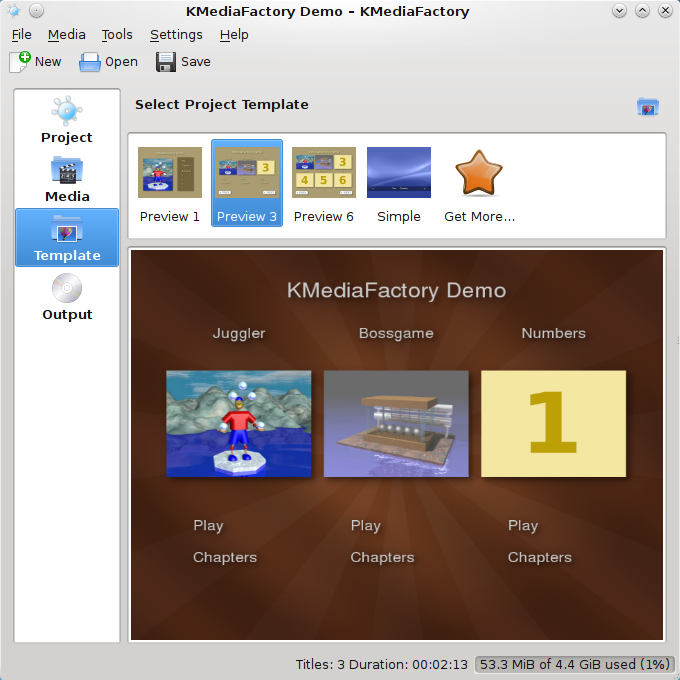The height and width of the screenshot is (680, 680).
Task: Open the Project section in sidebar
Action: coord(67,120)
